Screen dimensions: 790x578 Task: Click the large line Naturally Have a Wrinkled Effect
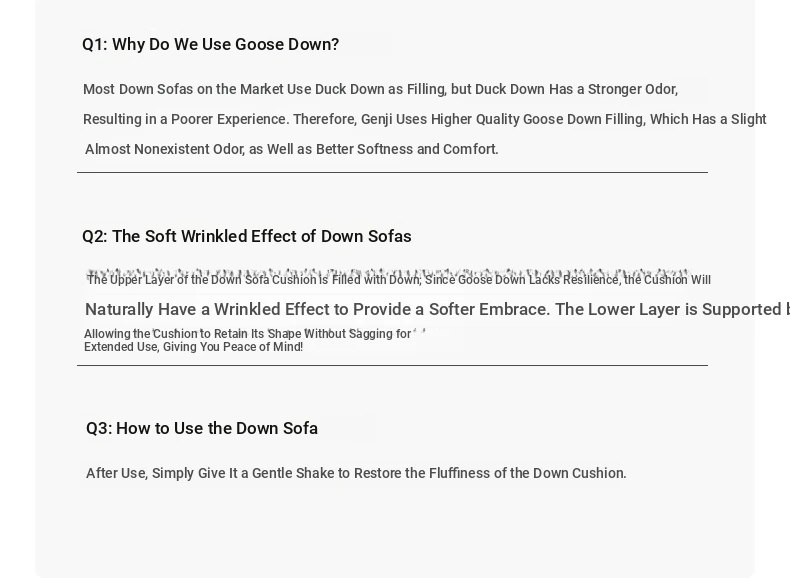coord(437,309)
